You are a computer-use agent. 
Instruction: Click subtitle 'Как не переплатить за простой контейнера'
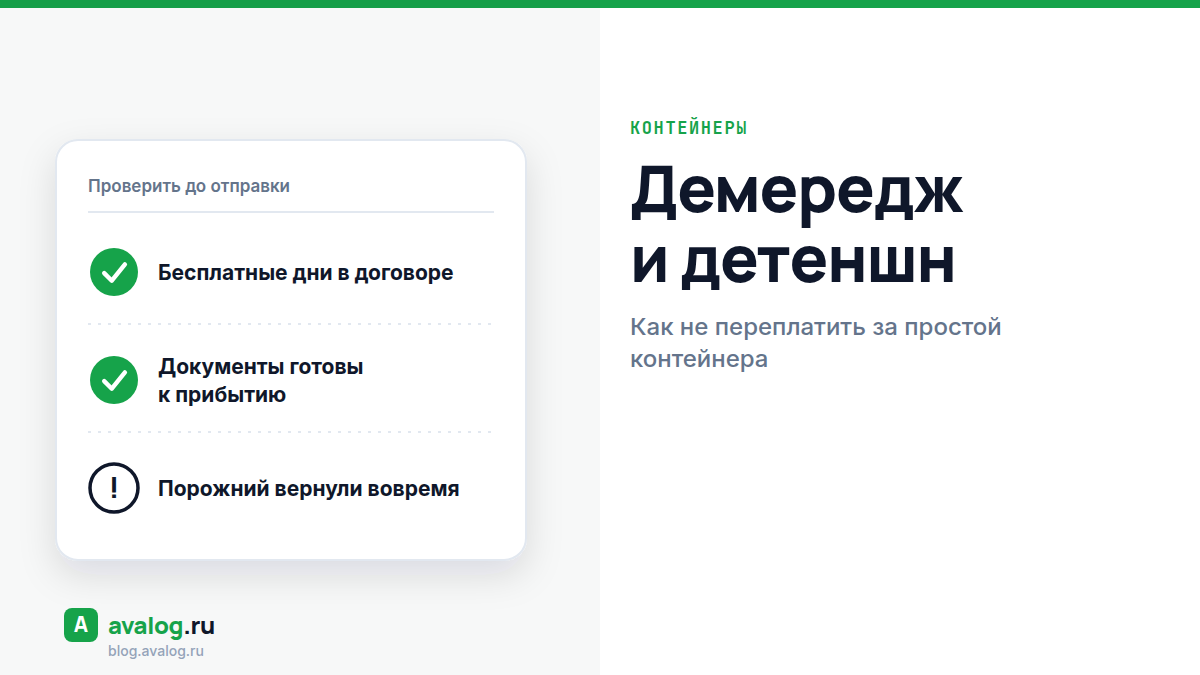click(x=815, y=343)
